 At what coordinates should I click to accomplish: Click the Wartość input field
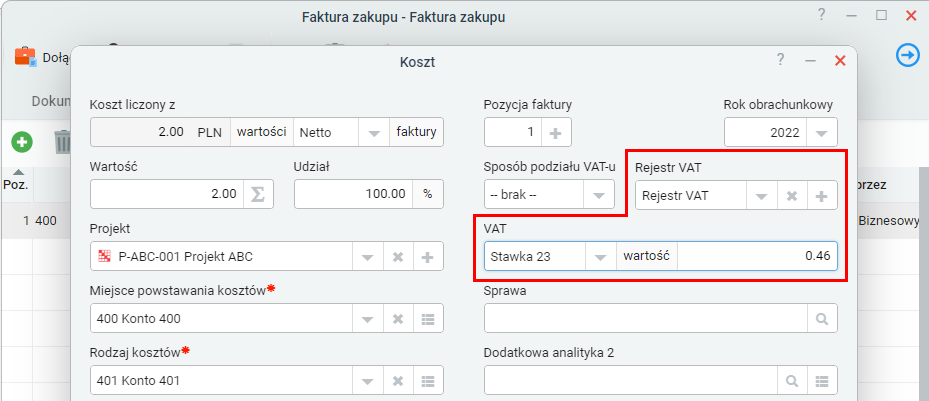click(166, 194)
